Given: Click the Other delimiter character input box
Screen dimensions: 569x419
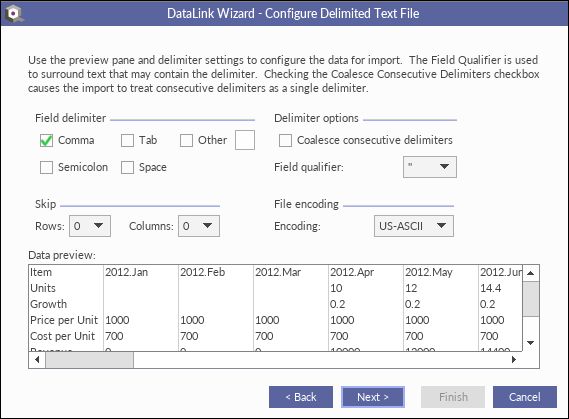Looking at the screenshot, I should tap(245, 140).
